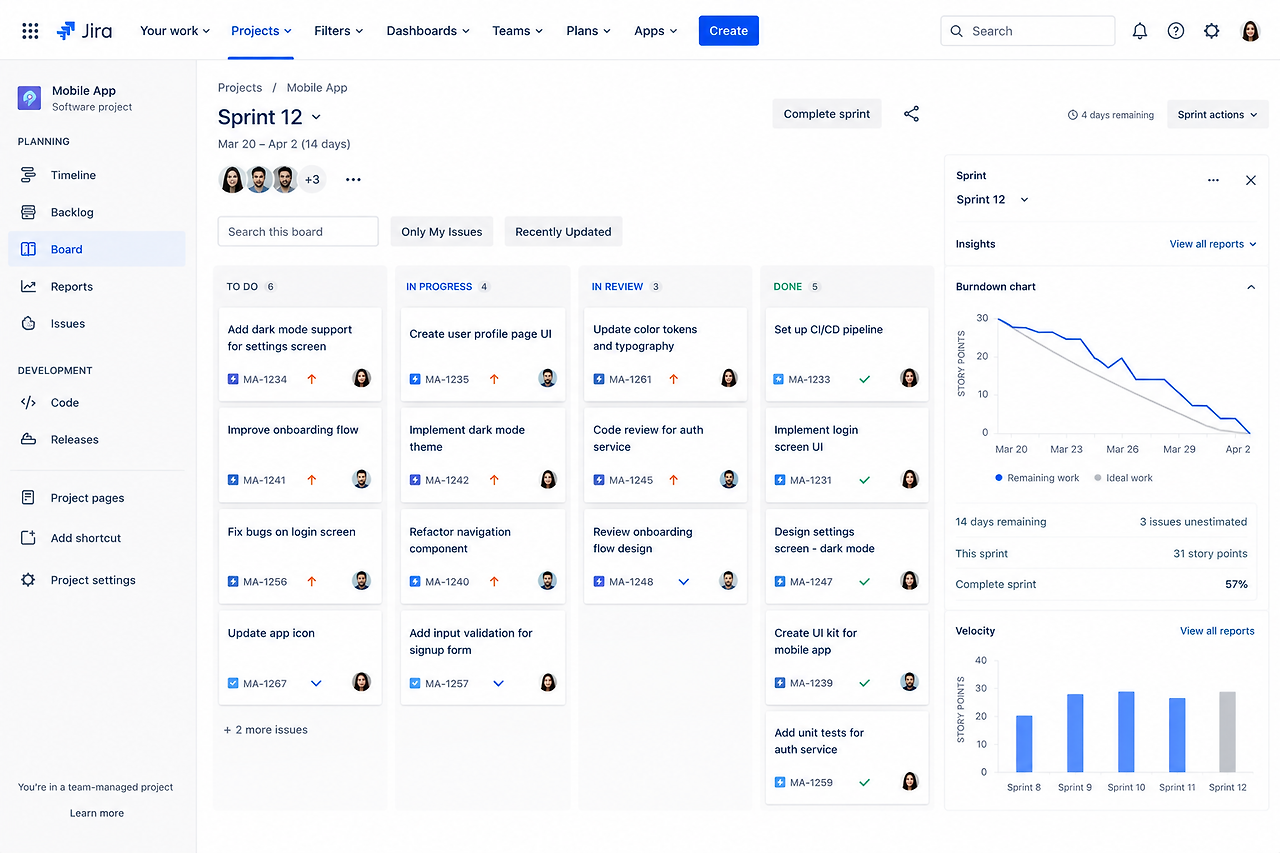Click the Reports chart icon in sidebar

pos(29,286)
